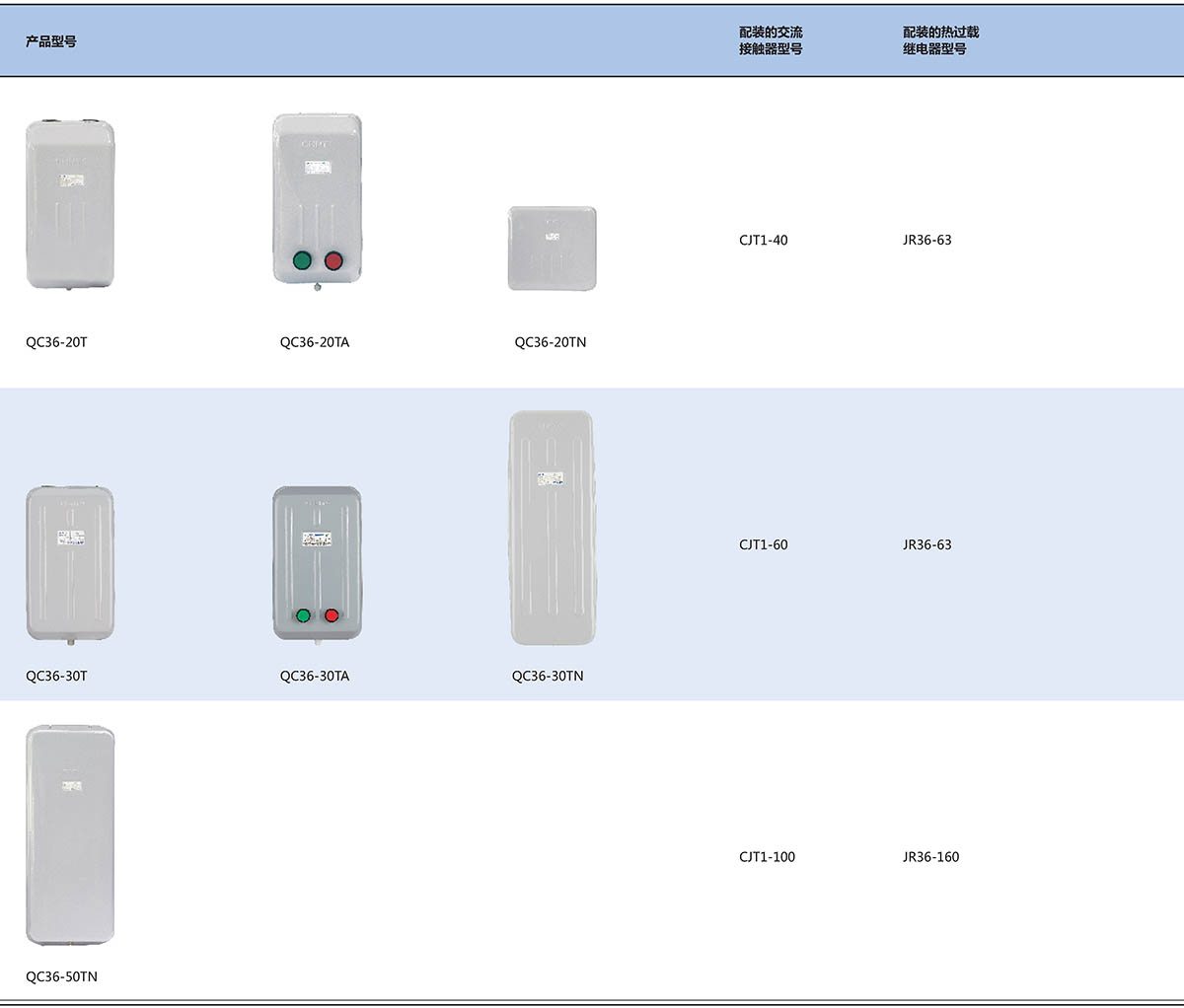Click the JR36-160 thermal relay model text

[x=930, y=856]
